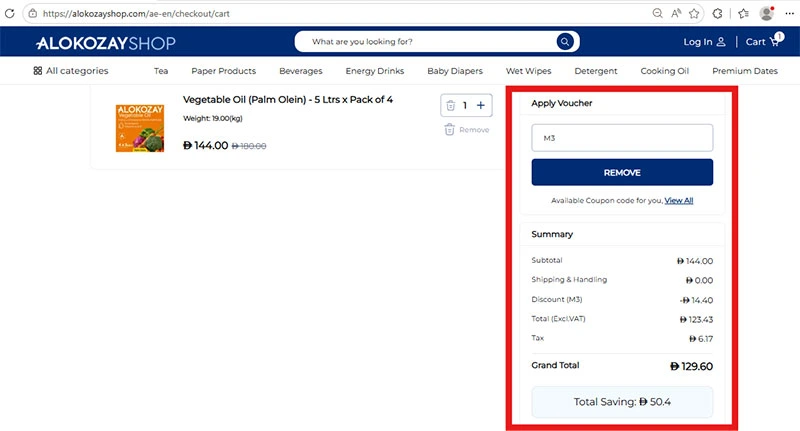
Task: Click the Read Aloud icon
Action: [x=676, y=14]
